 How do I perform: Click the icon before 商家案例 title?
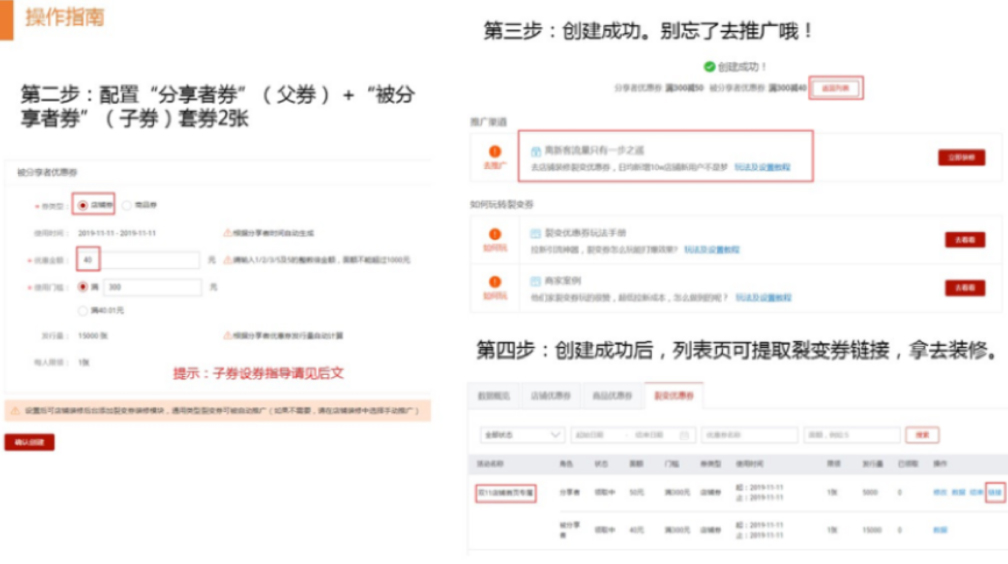point(536,281)
